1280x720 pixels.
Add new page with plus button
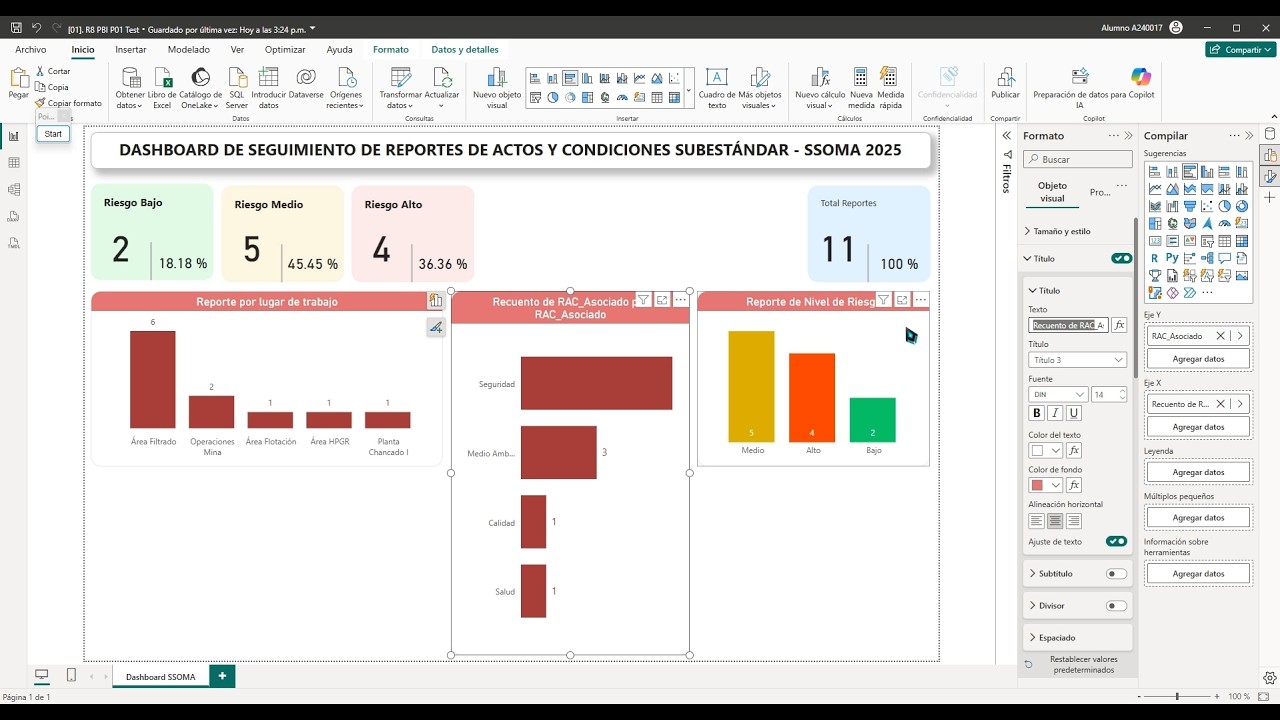(222, 676)
